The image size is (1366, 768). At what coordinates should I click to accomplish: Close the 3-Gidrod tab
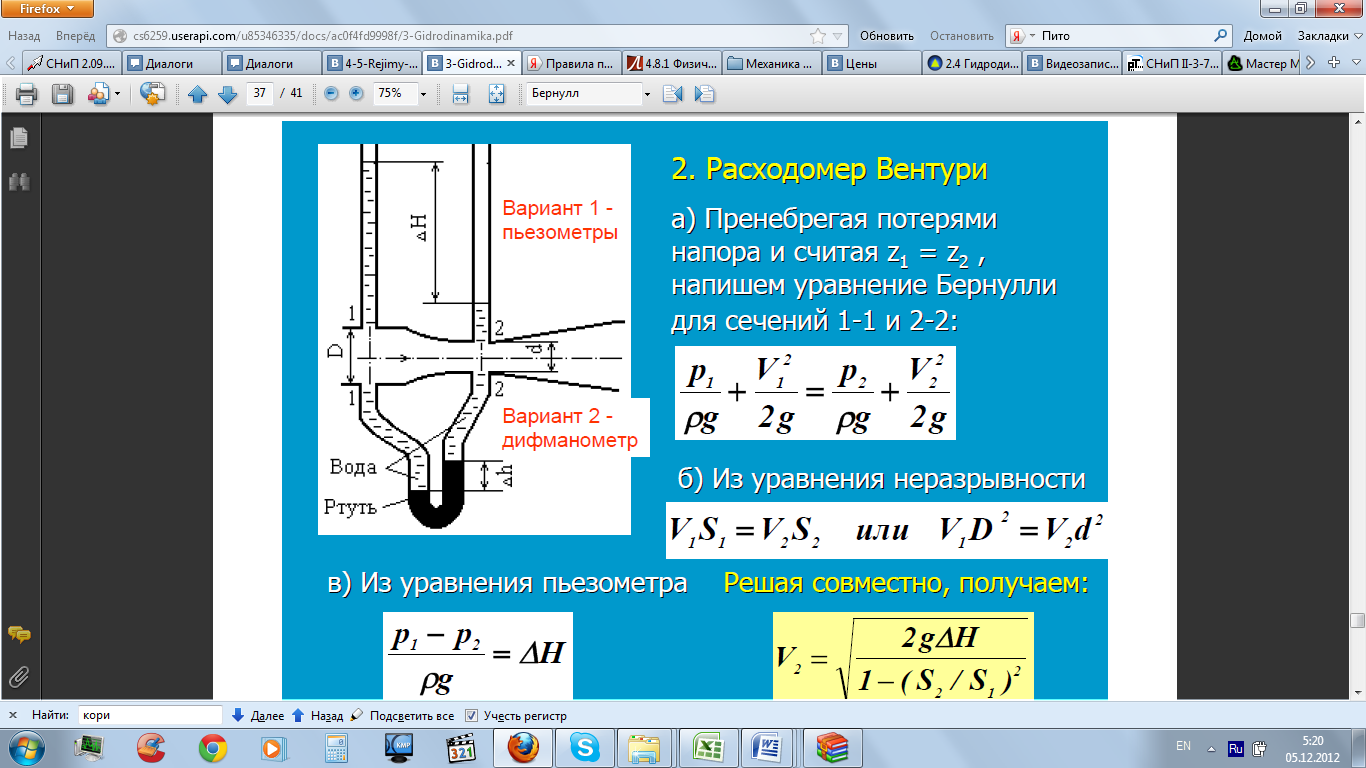(x=512, y=63)
